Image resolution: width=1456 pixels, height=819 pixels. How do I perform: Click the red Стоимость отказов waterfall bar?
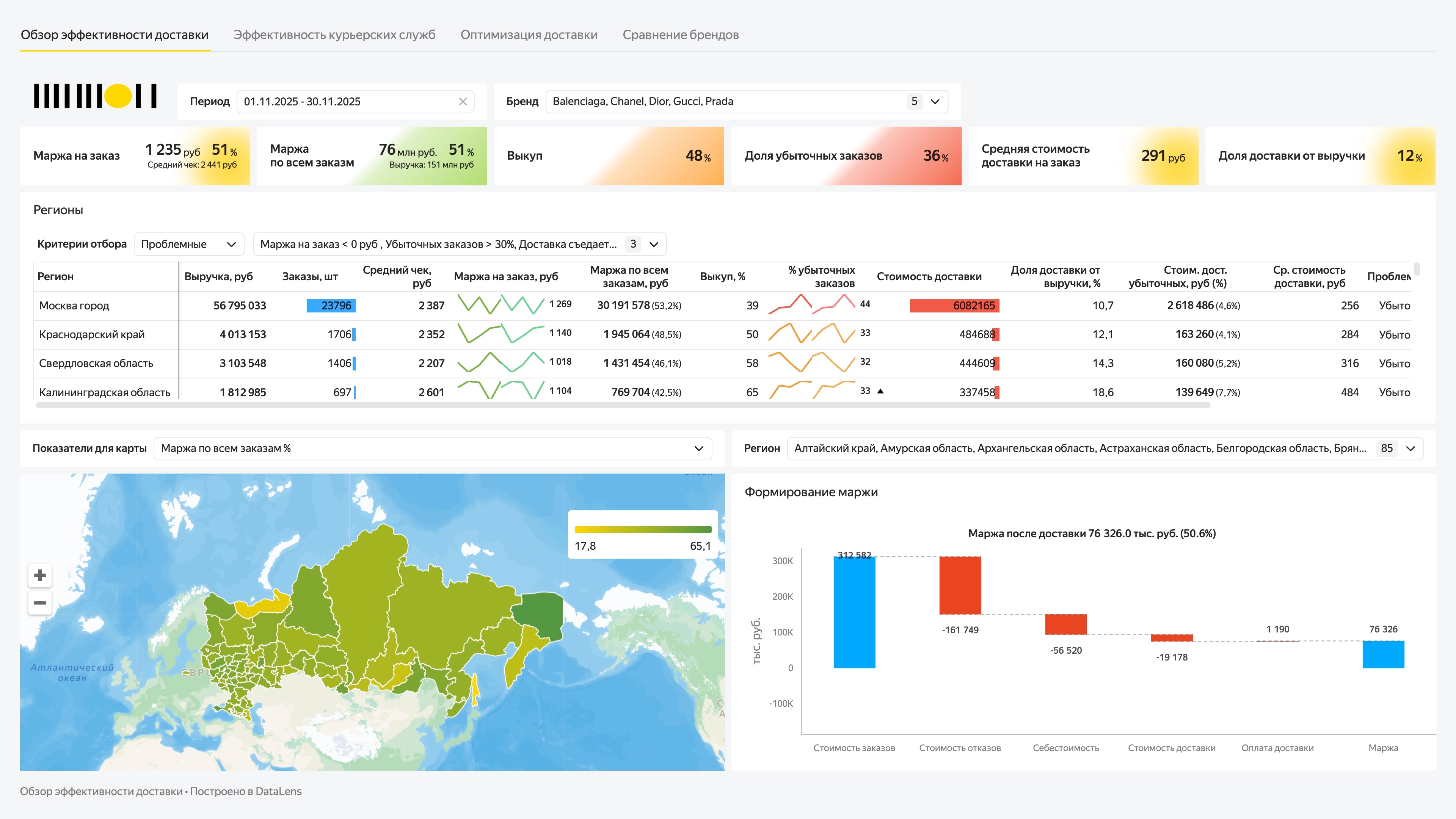point(960,585)
